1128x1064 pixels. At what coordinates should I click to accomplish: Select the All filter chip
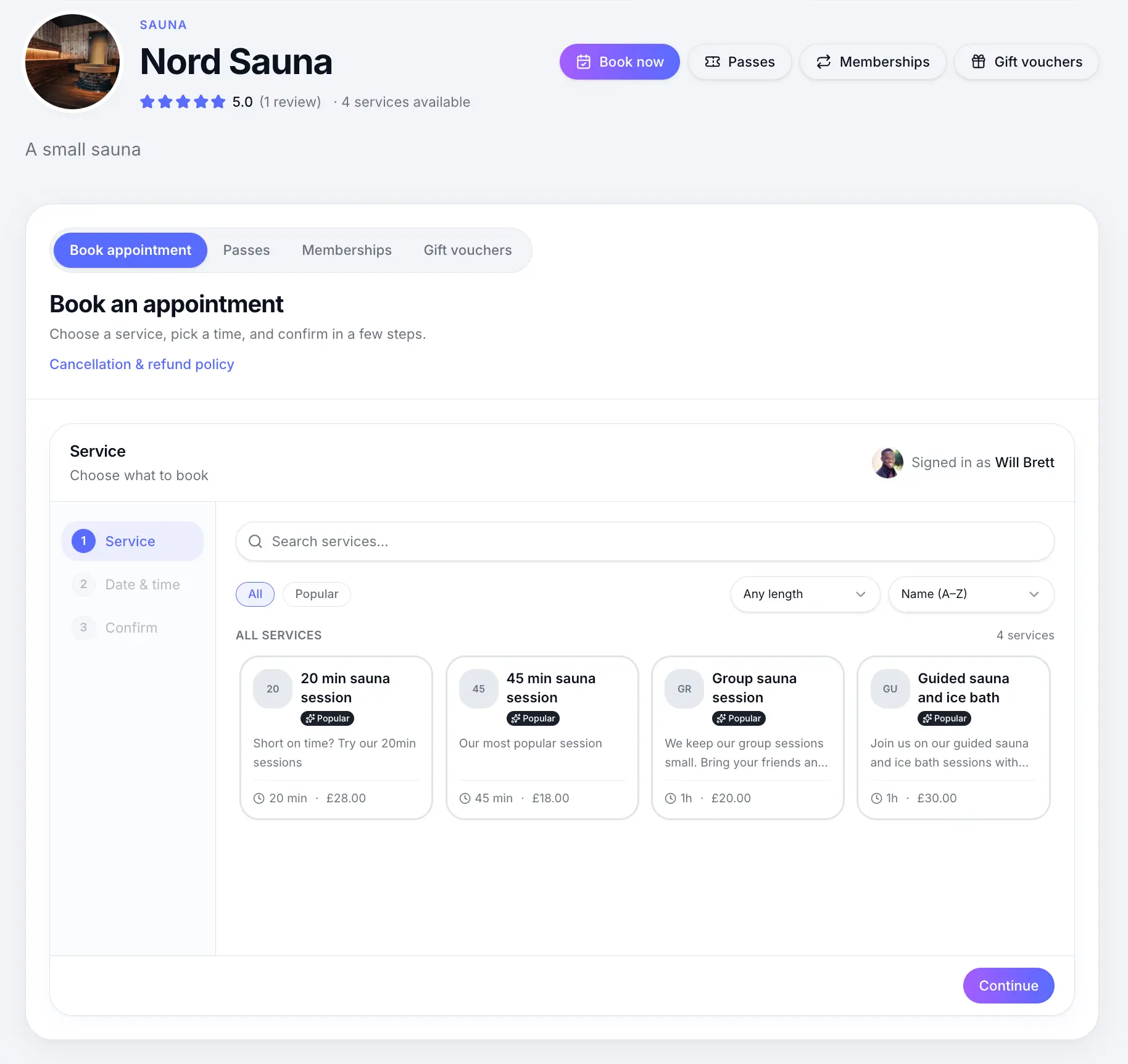click(255, 594)
